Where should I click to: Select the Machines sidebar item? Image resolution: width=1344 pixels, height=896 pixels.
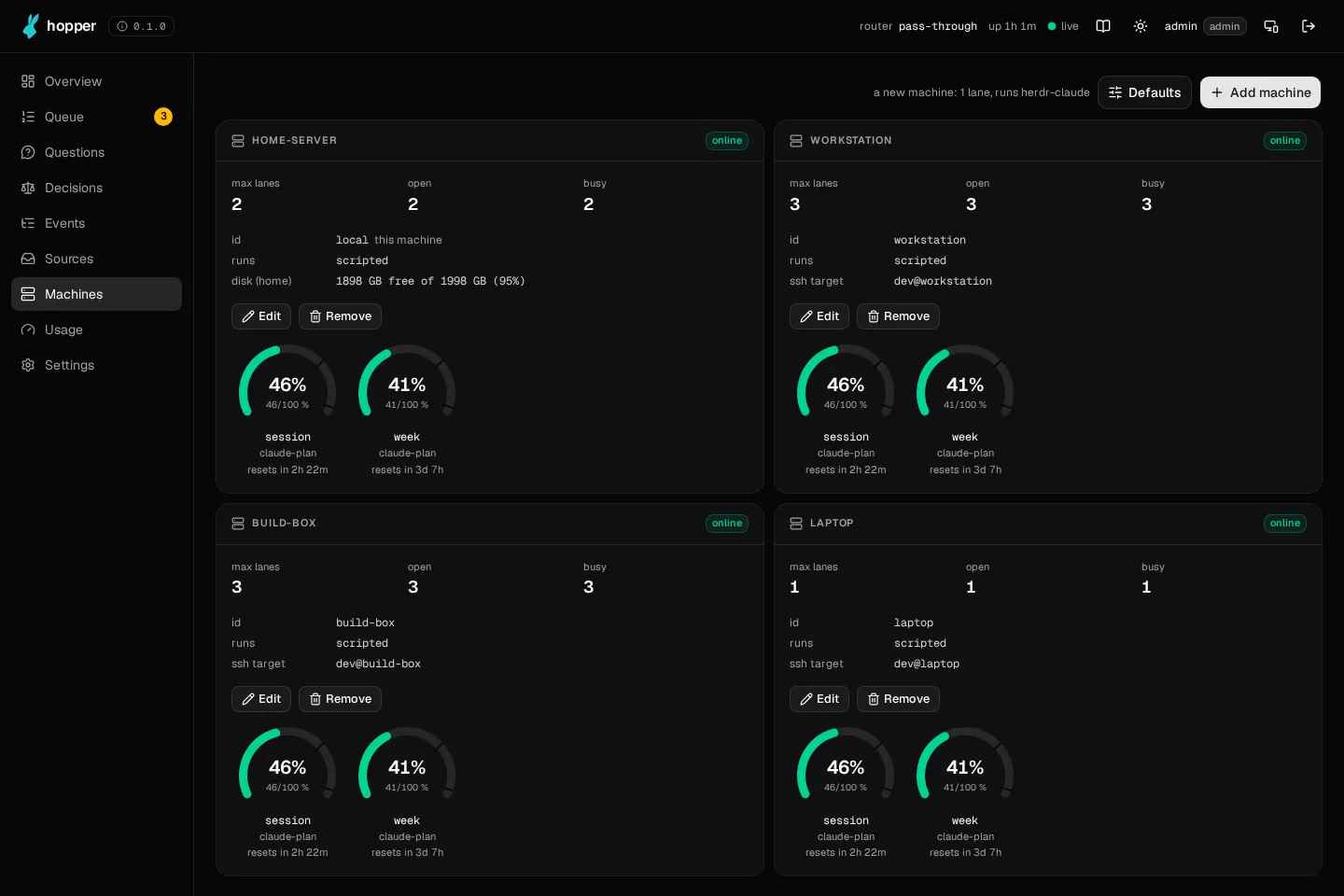(x=96, y=294)
